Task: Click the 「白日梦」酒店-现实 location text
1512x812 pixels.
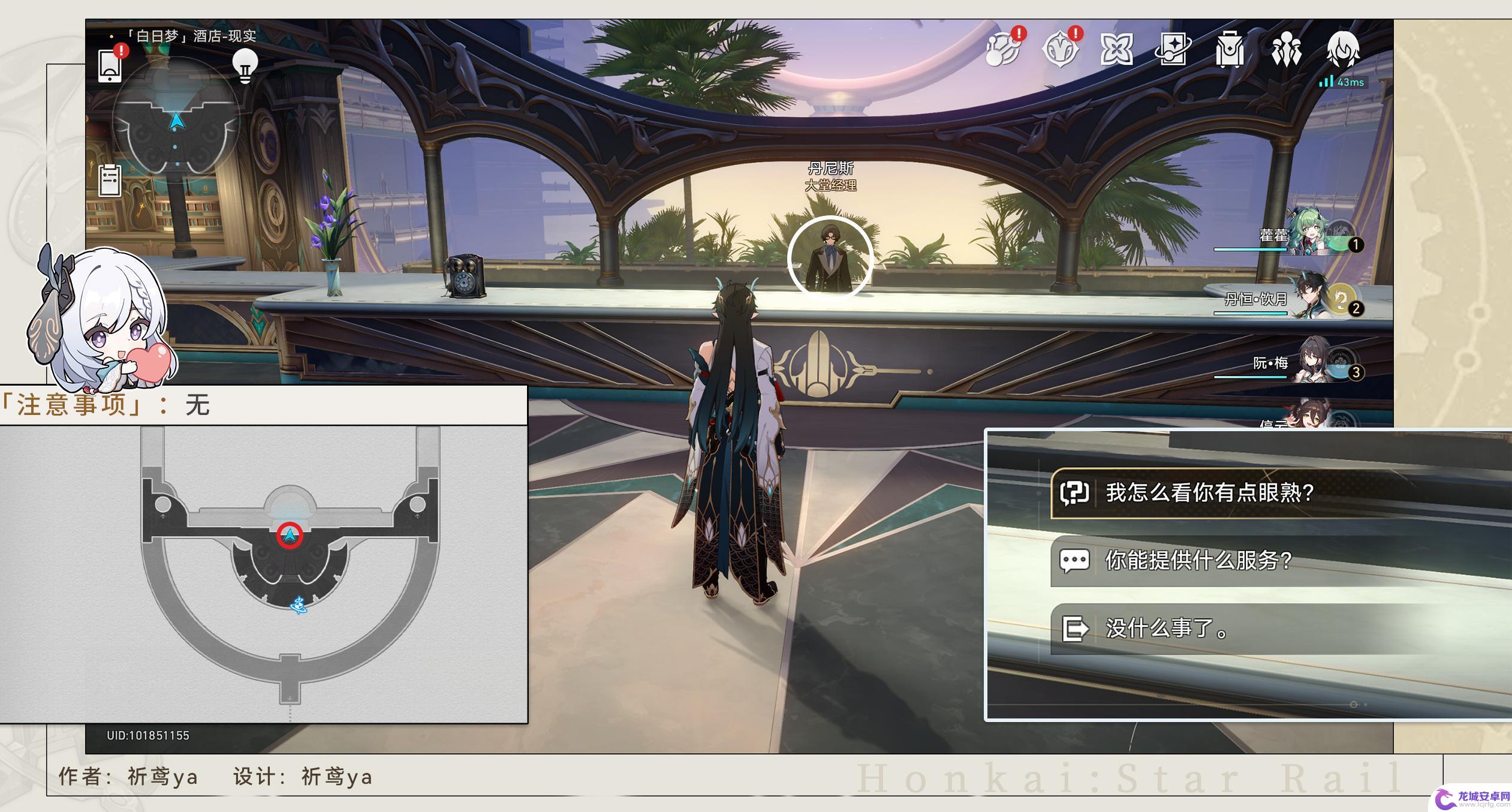Action: pos(191,36)
